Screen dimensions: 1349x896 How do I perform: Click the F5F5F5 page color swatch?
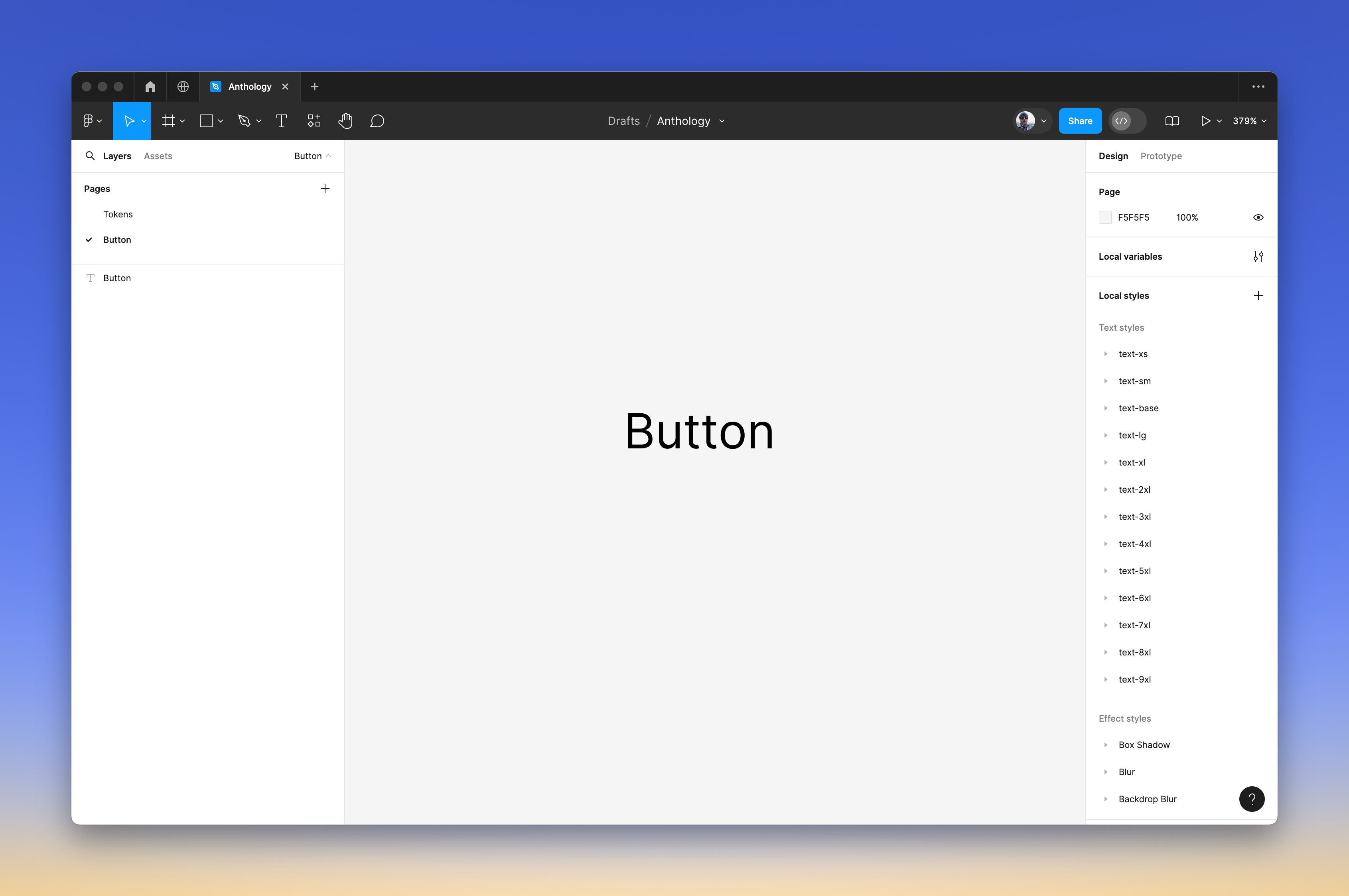[x=1106, y=217]
